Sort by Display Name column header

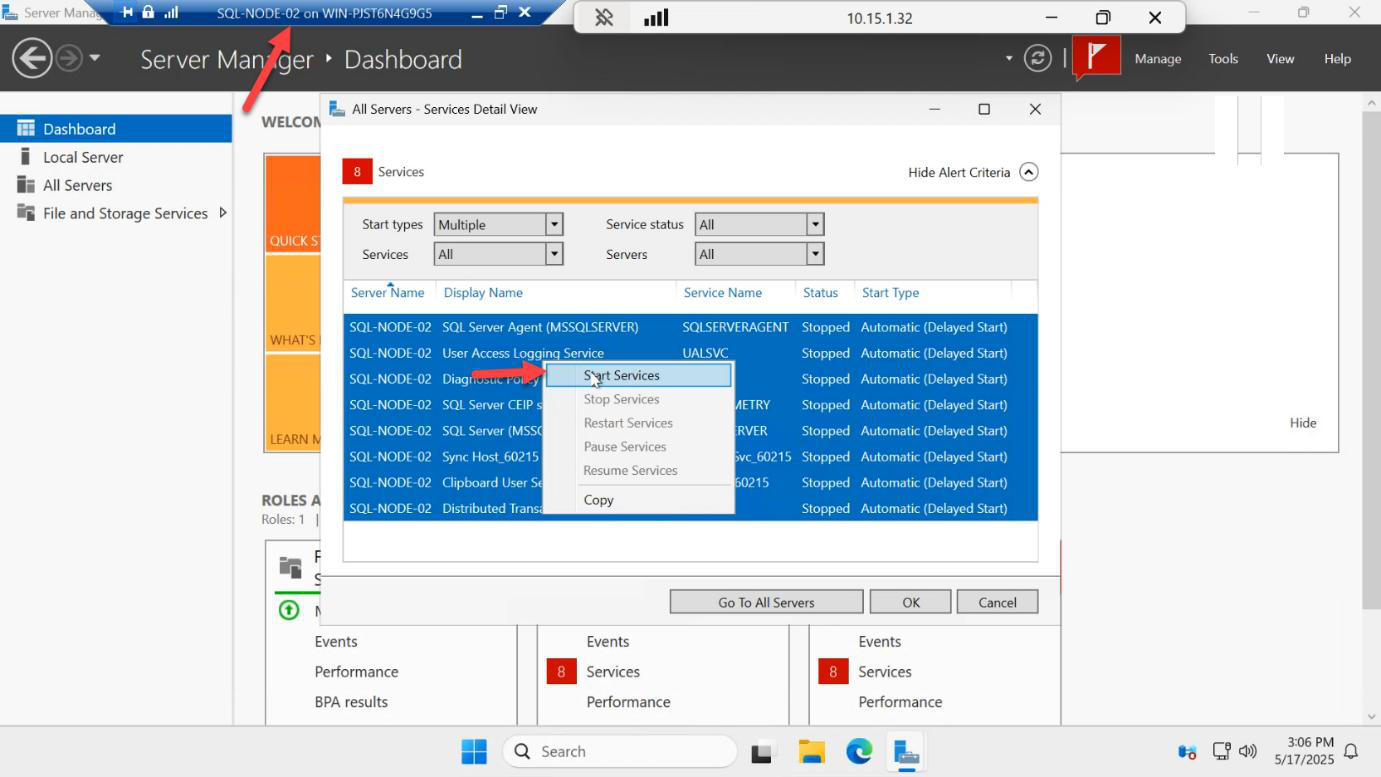click(x=483, y=293)
